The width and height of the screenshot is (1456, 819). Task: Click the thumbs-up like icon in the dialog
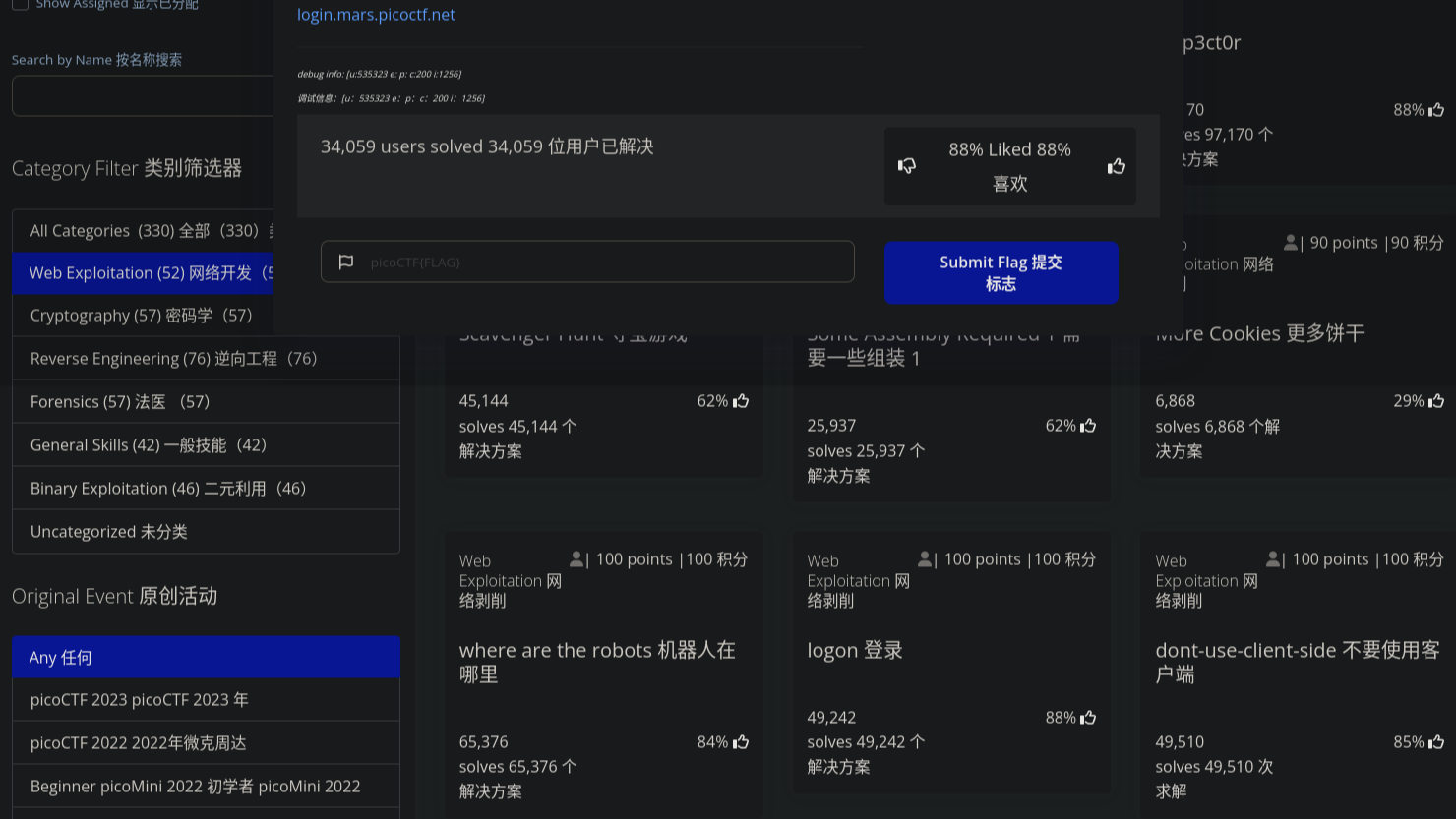pos(1117,166)
